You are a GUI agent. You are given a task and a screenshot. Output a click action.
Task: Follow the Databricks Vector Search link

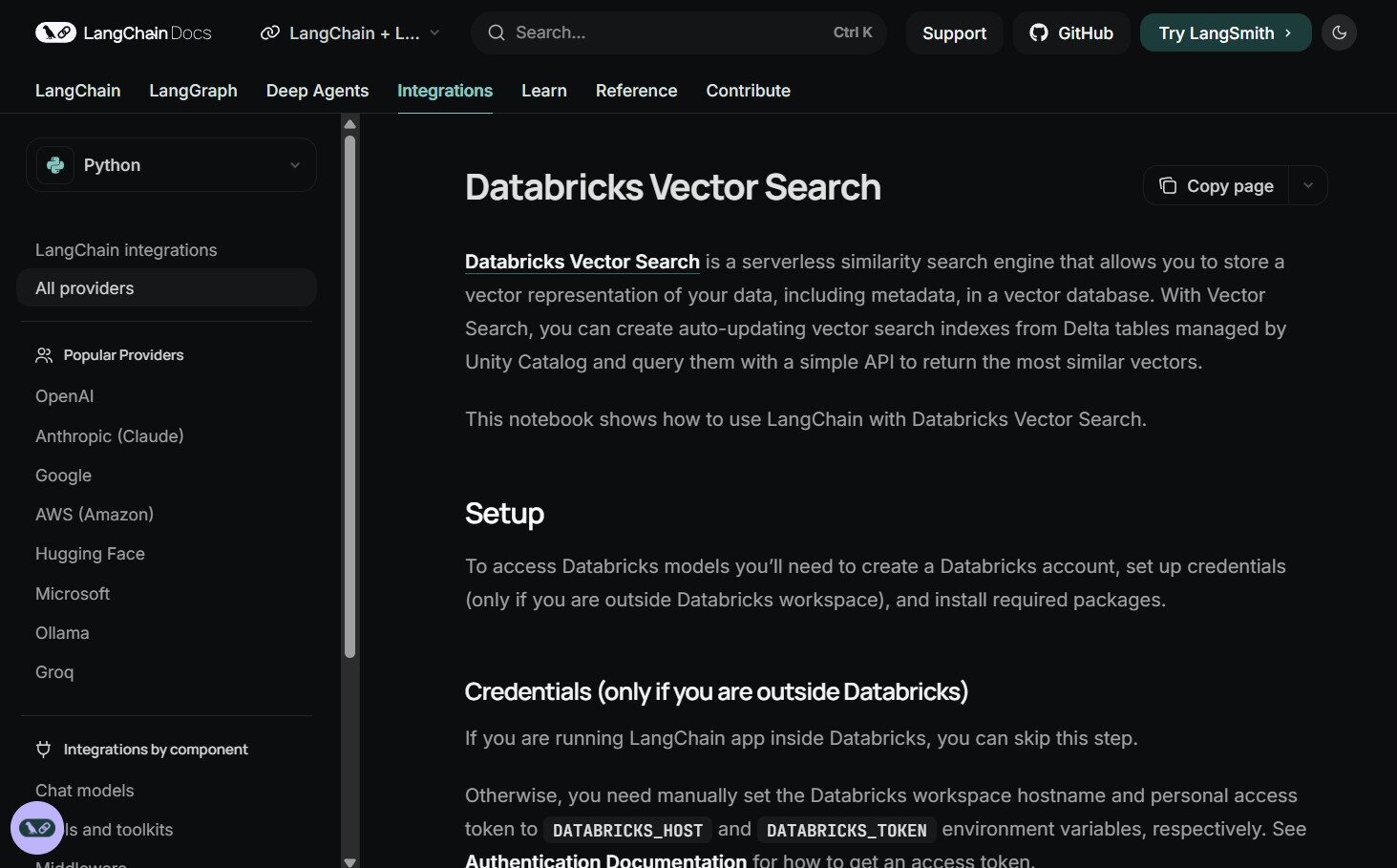click(x=582, y=262)
